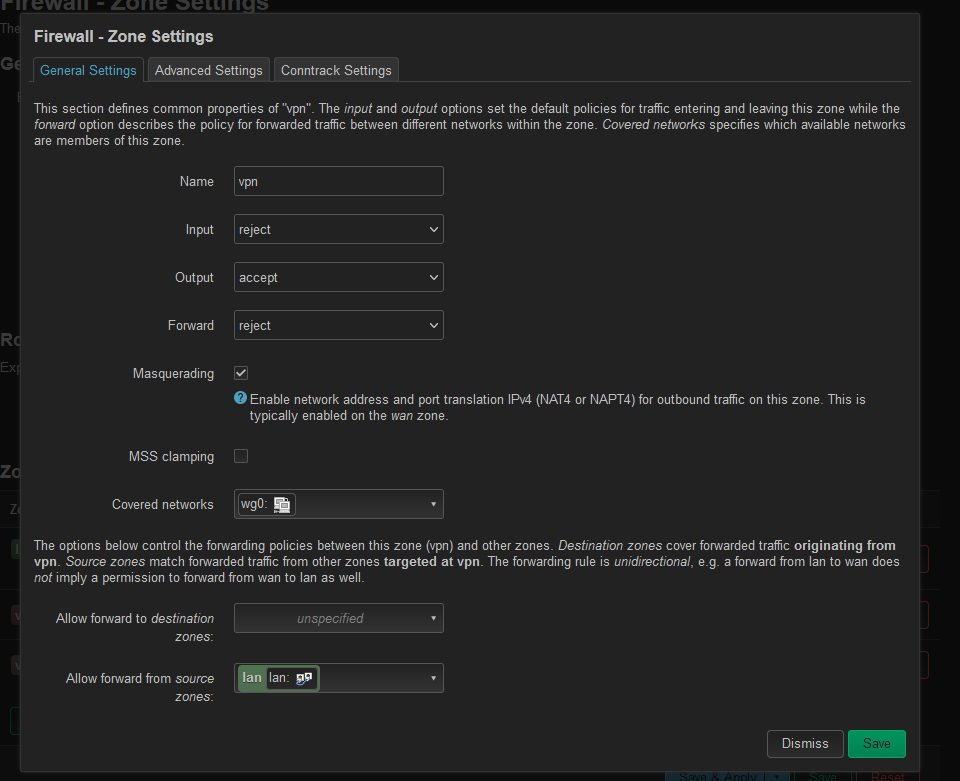Click the lan interface icon in source zones
The image size is (960, 781).
[304, 678]
